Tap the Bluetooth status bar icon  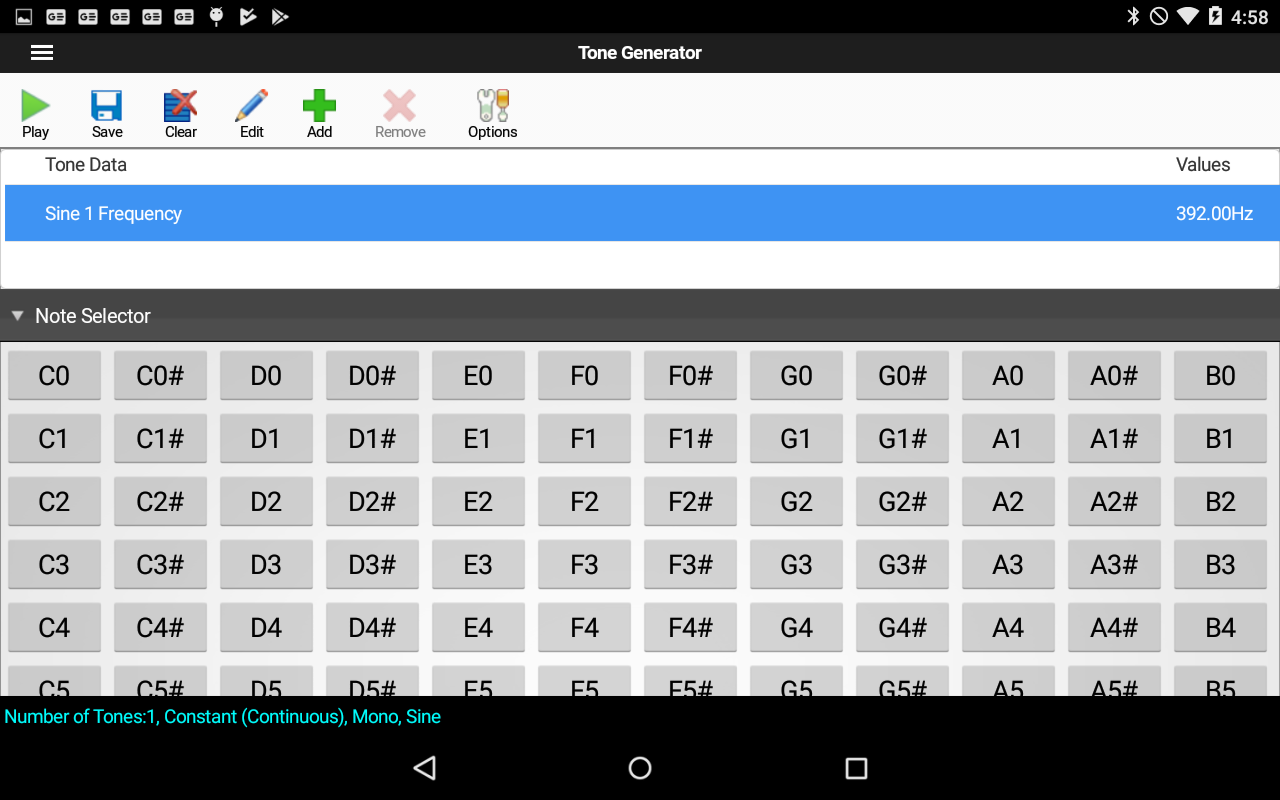point(1131,16)
